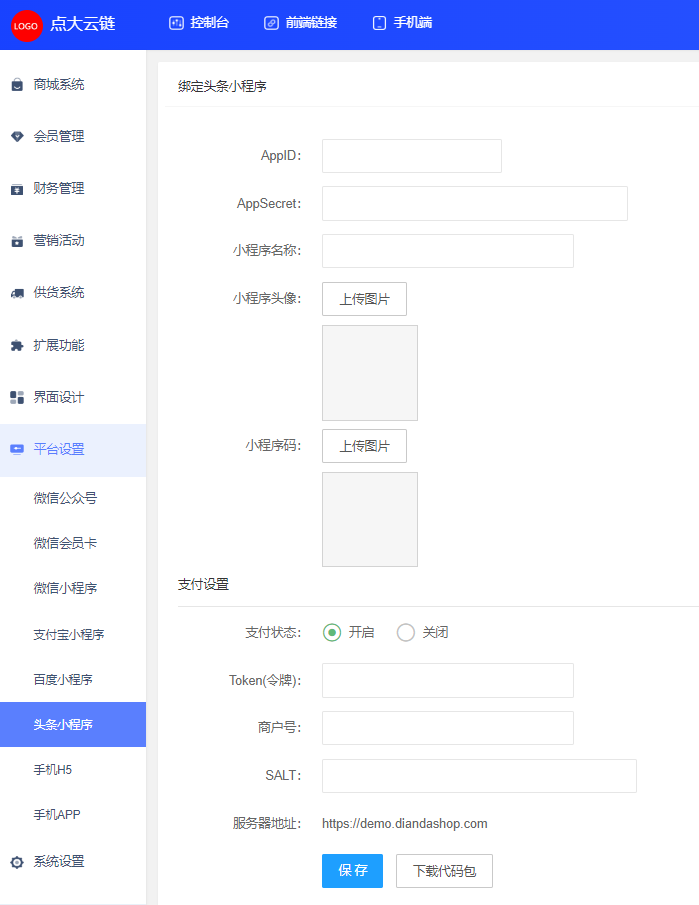The height and width of the screenshot is (905, 699).
Task: Click the 小程序码 image preview box
Action: 370,519
